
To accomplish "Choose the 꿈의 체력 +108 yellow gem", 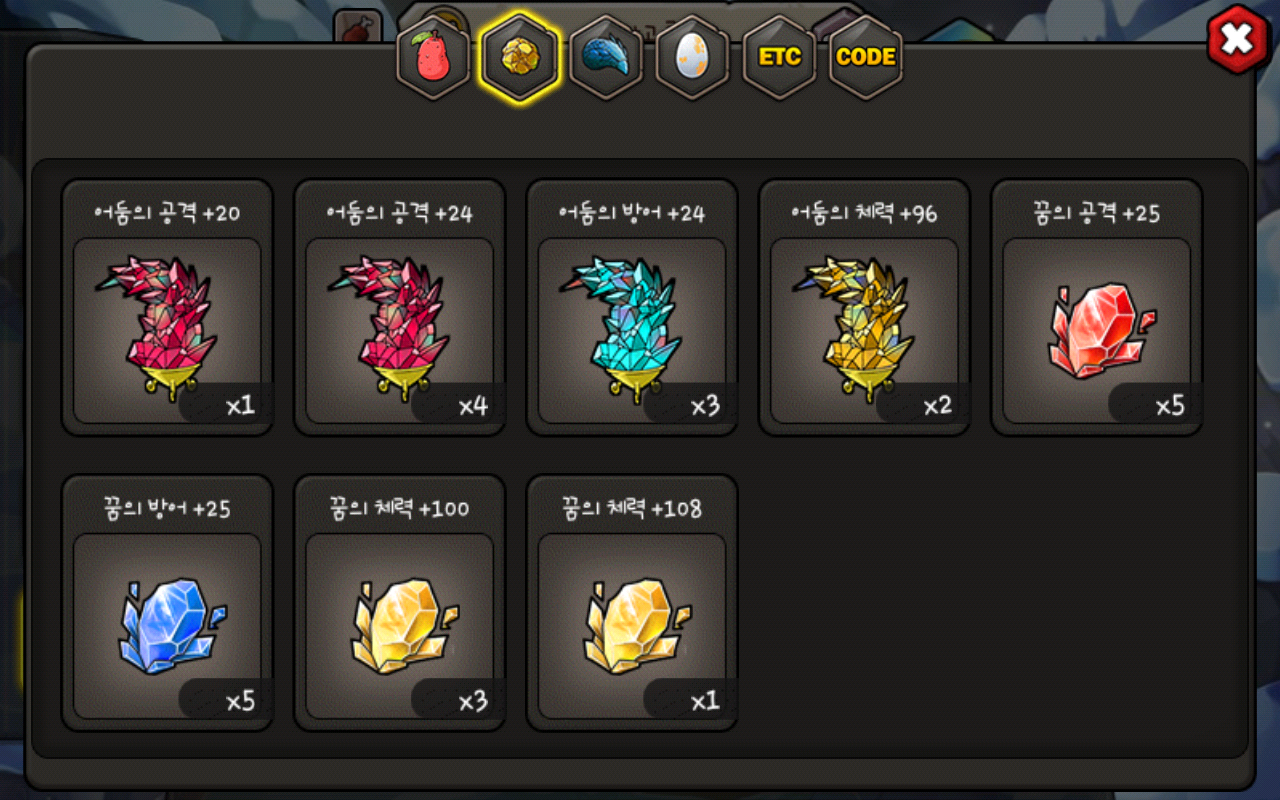I will [632, 603].
